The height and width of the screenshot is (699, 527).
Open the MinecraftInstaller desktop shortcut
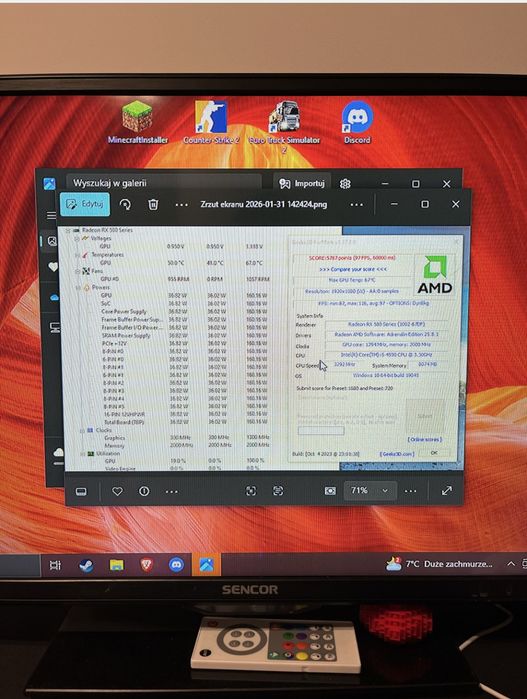point(138,122)
